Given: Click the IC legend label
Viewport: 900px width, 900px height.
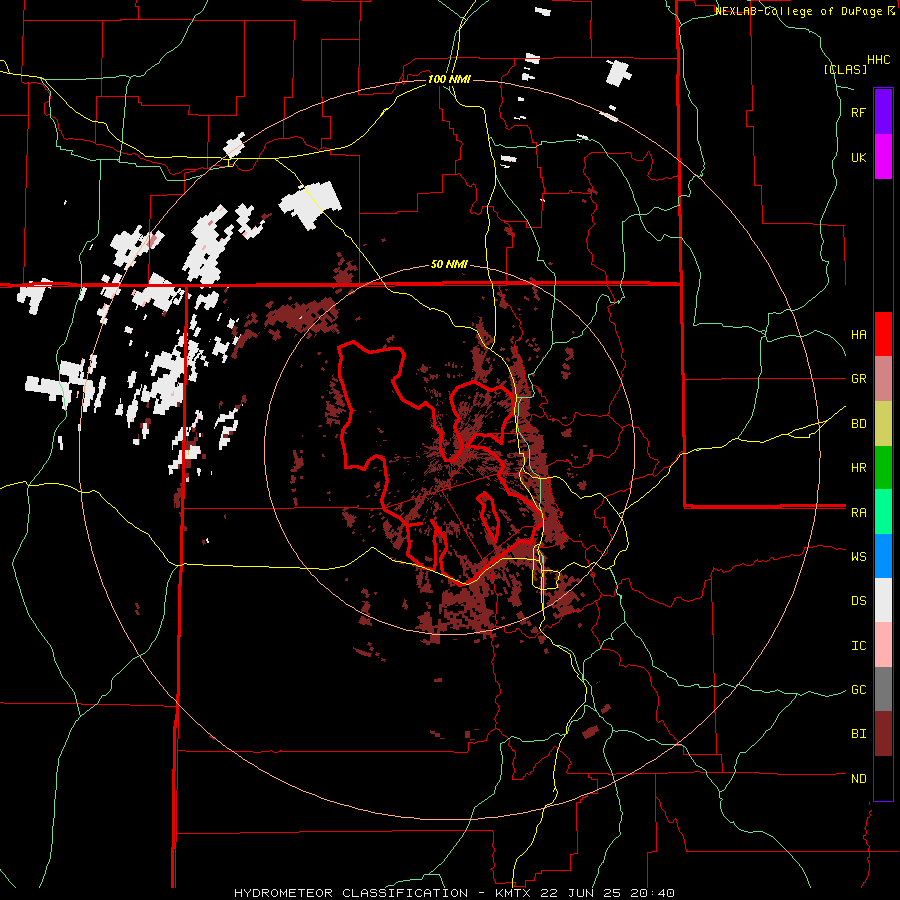Looking at the screenshot, I should pyautogui.click(x=859, y=645).
